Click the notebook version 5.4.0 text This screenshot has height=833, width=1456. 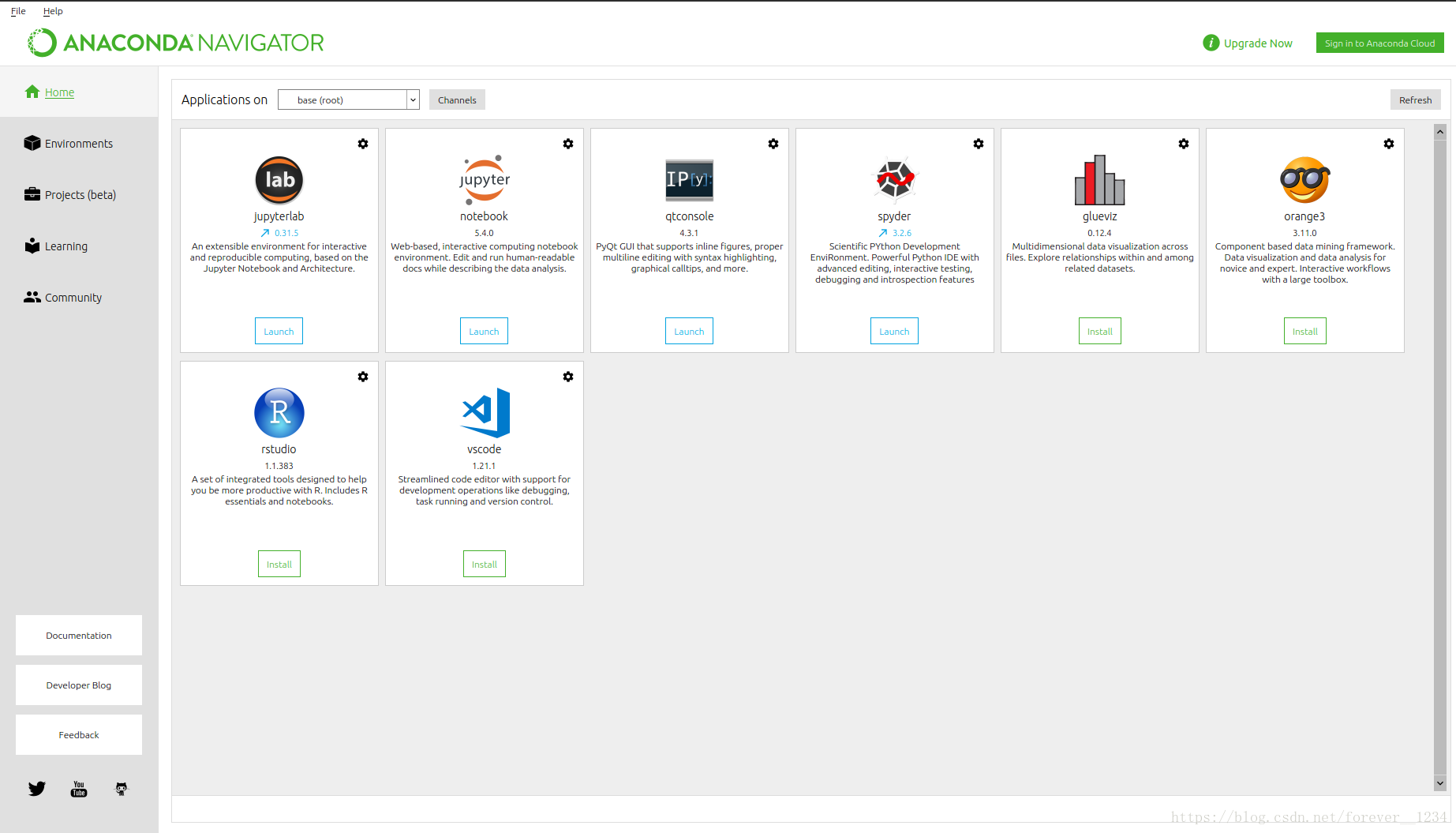coord(484,233)
